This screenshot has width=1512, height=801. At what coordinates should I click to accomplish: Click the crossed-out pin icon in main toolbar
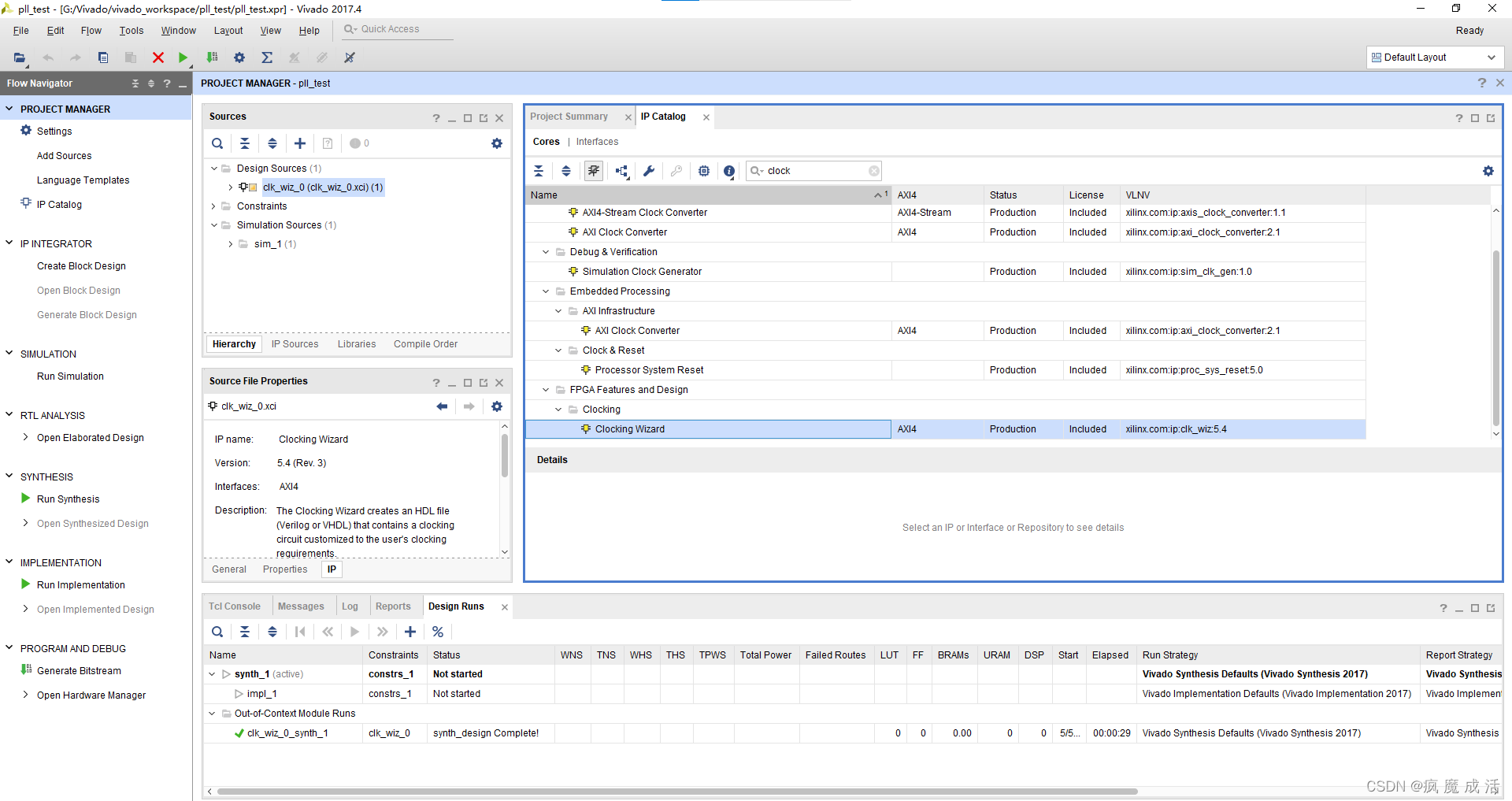(x=350, y=57)
